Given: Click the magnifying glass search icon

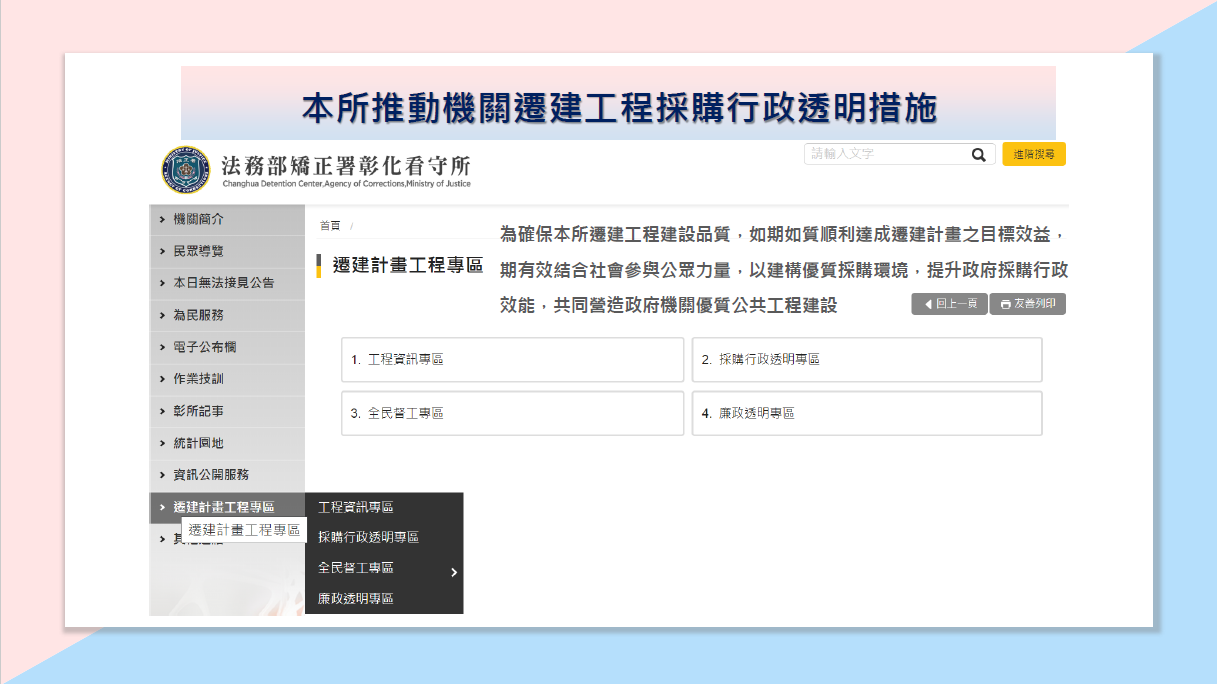Looking at the screenshot, I should (x=978, y=155).
